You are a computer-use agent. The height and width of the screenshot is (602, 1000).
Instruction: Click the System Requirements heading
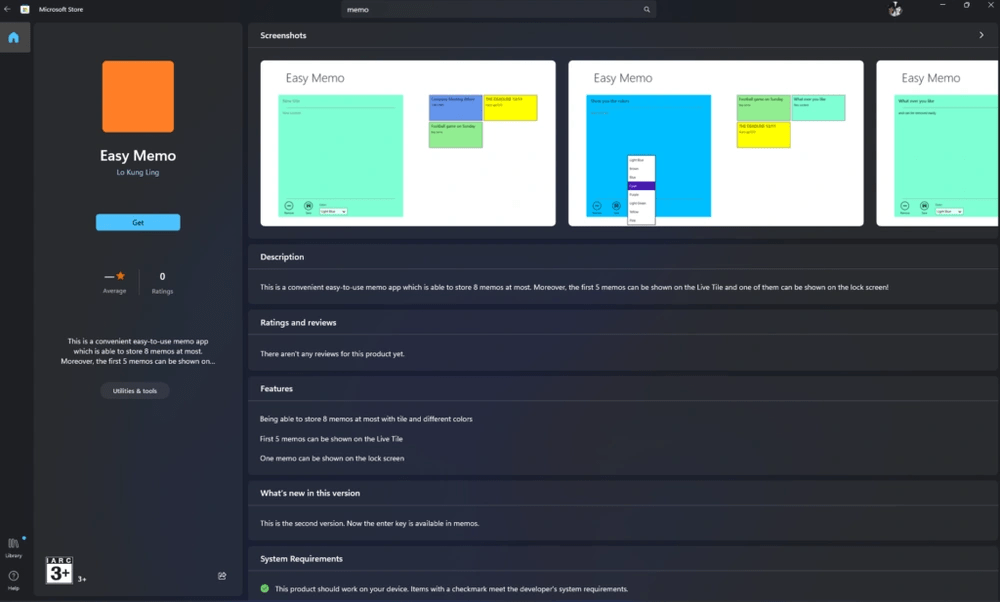click(301, 559)
